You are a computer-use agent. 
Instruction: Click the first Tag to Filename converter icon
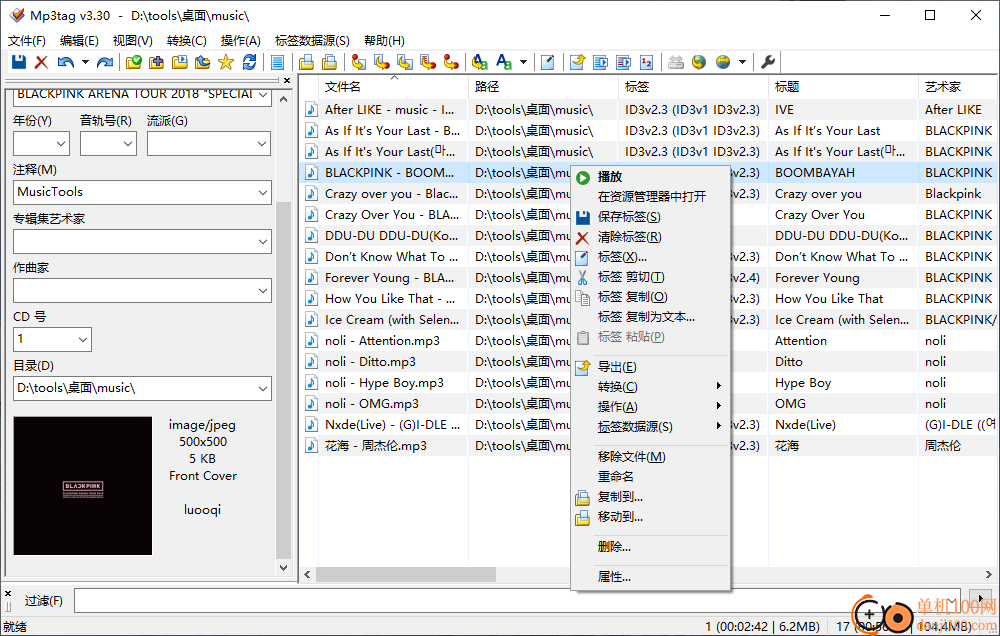pos(359,62)
